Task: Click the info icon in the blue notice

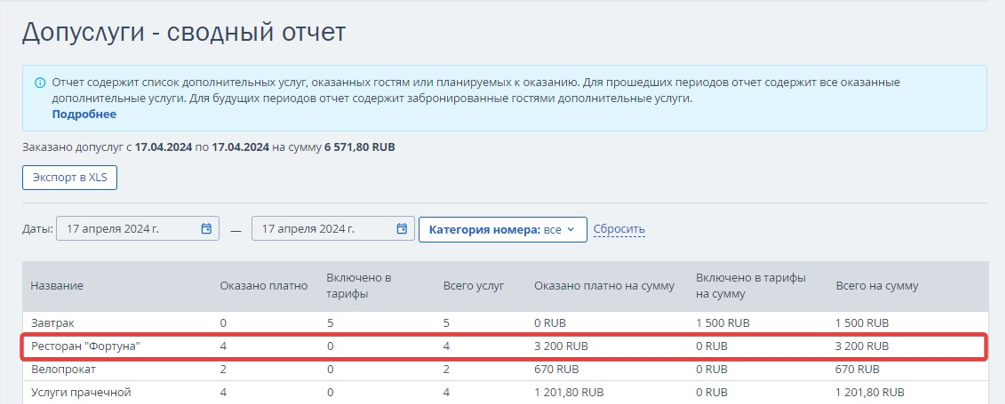Action: pos(40,83)
